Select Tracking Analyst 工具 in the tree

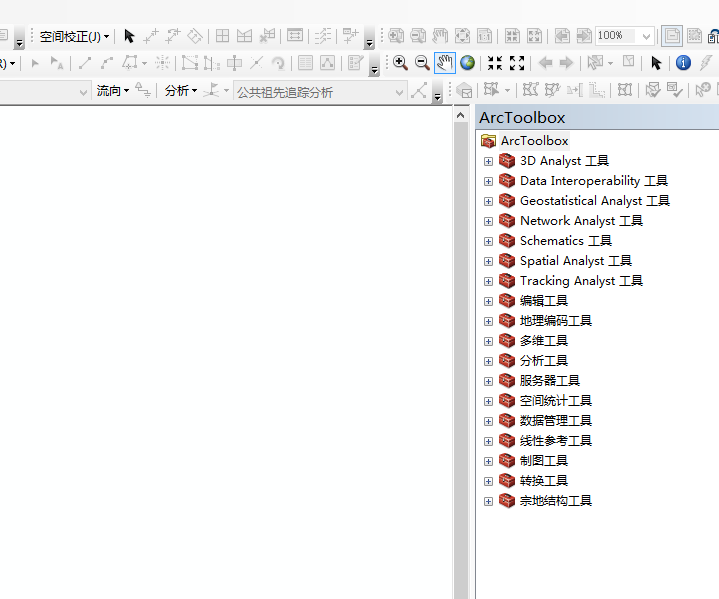[x=581, y=281]
